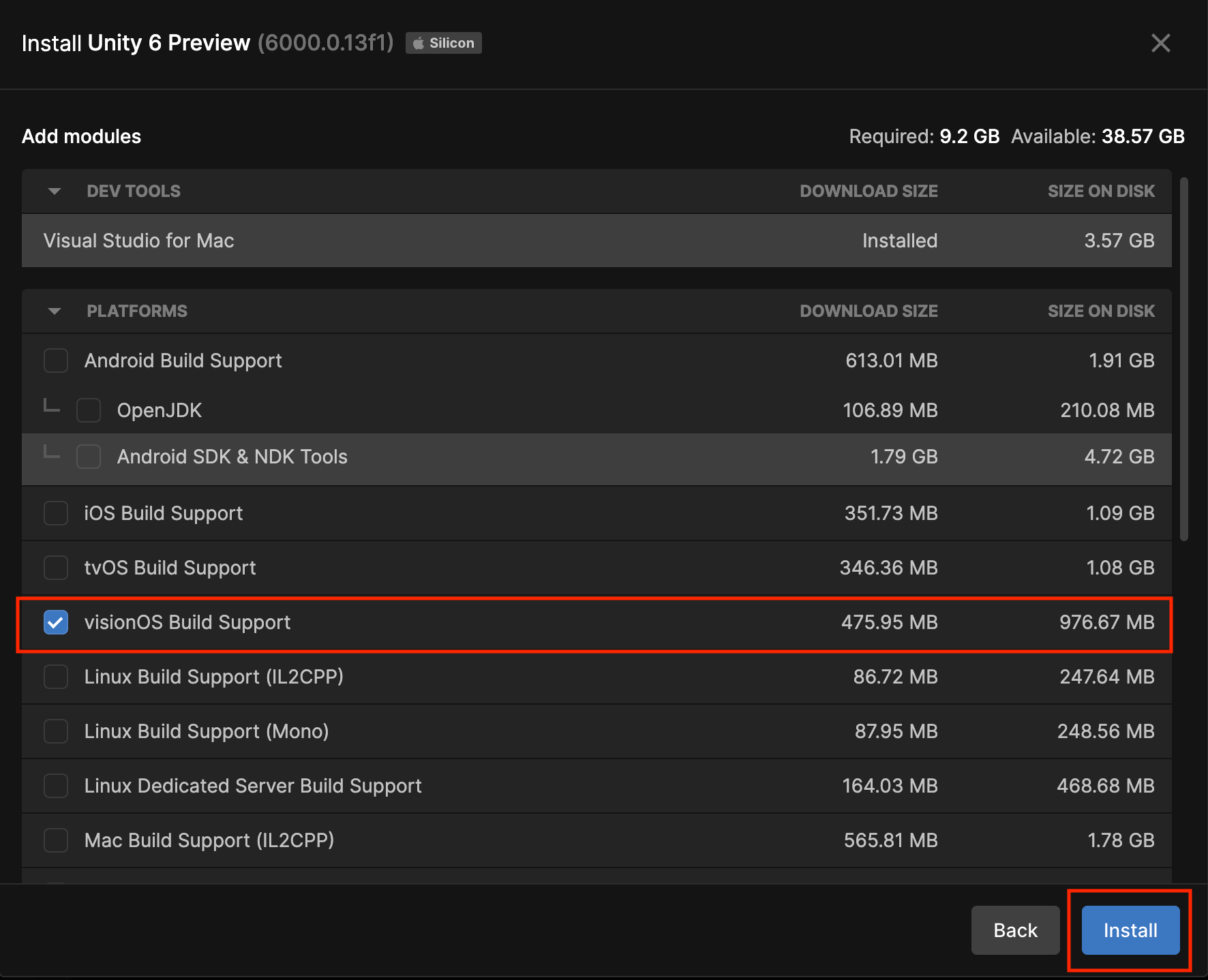The image size is (1208, 980).
Task: Click the Mac Build Support (IL2CPP) label
Action: (209, 840)
